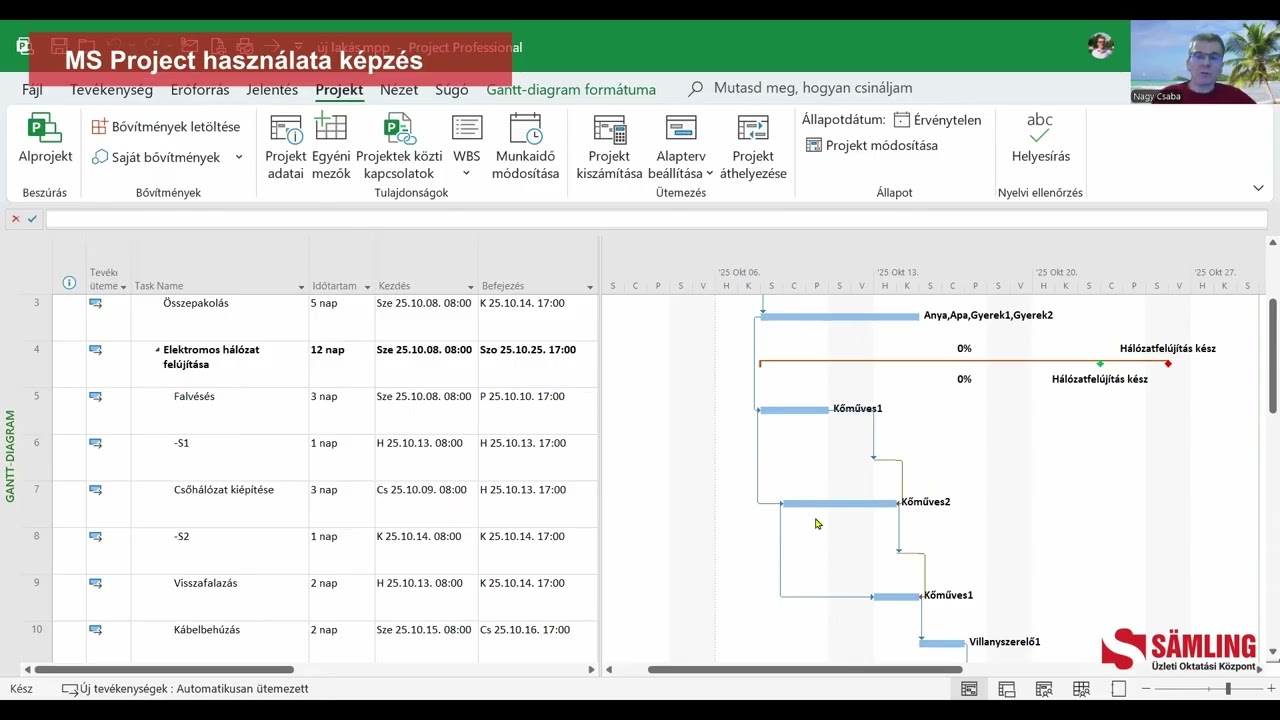Cancel entry with the red X

click(x=15, y=219)
